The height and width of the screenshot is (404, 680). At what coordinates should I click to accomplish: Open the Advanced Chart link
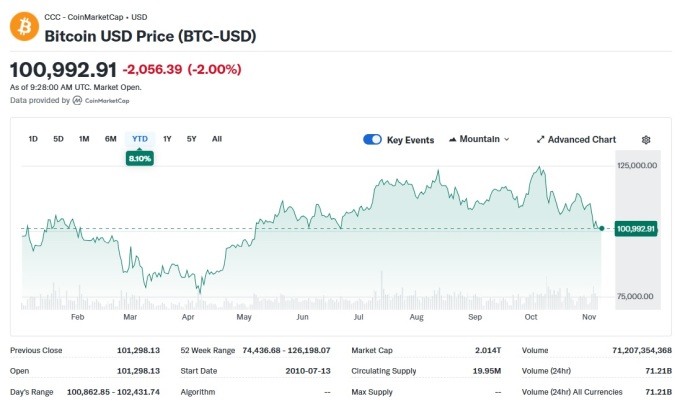[x=581, y=140]
